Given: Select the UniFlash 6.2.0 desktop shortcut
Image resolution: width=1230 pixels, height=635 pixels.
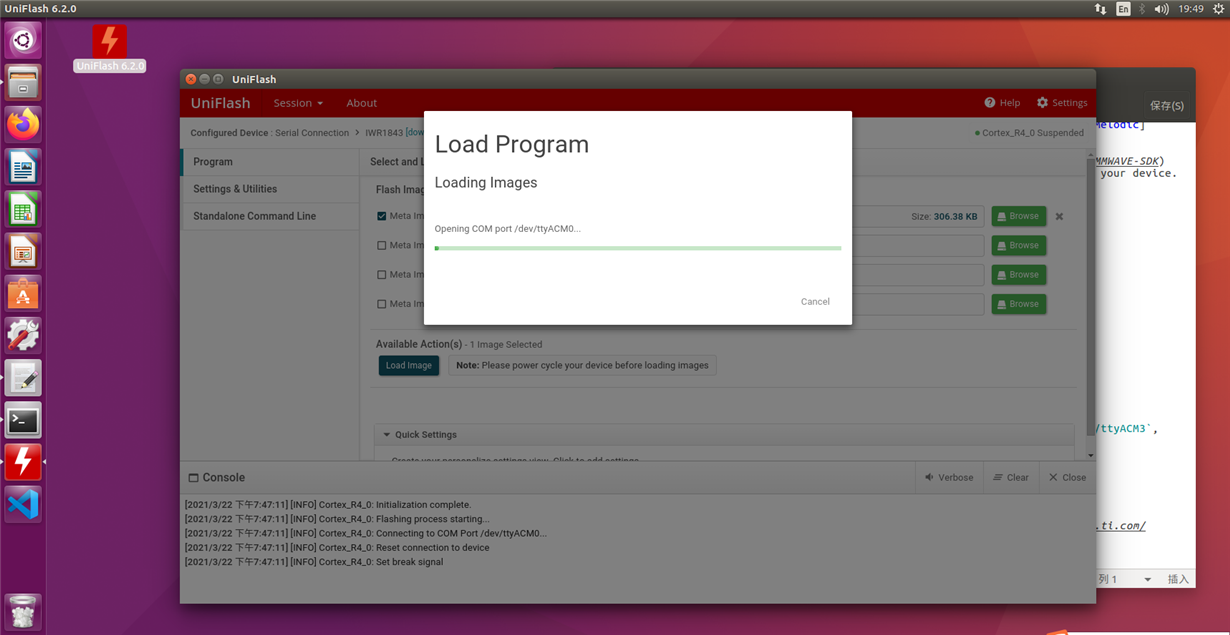Looking at the screenshot, I should tap(110, 49).
